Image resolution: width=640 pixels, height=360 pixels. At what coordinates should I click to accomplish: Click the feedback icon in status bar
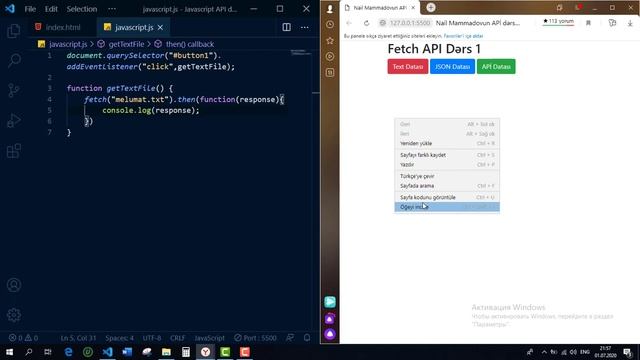(290, 338)
